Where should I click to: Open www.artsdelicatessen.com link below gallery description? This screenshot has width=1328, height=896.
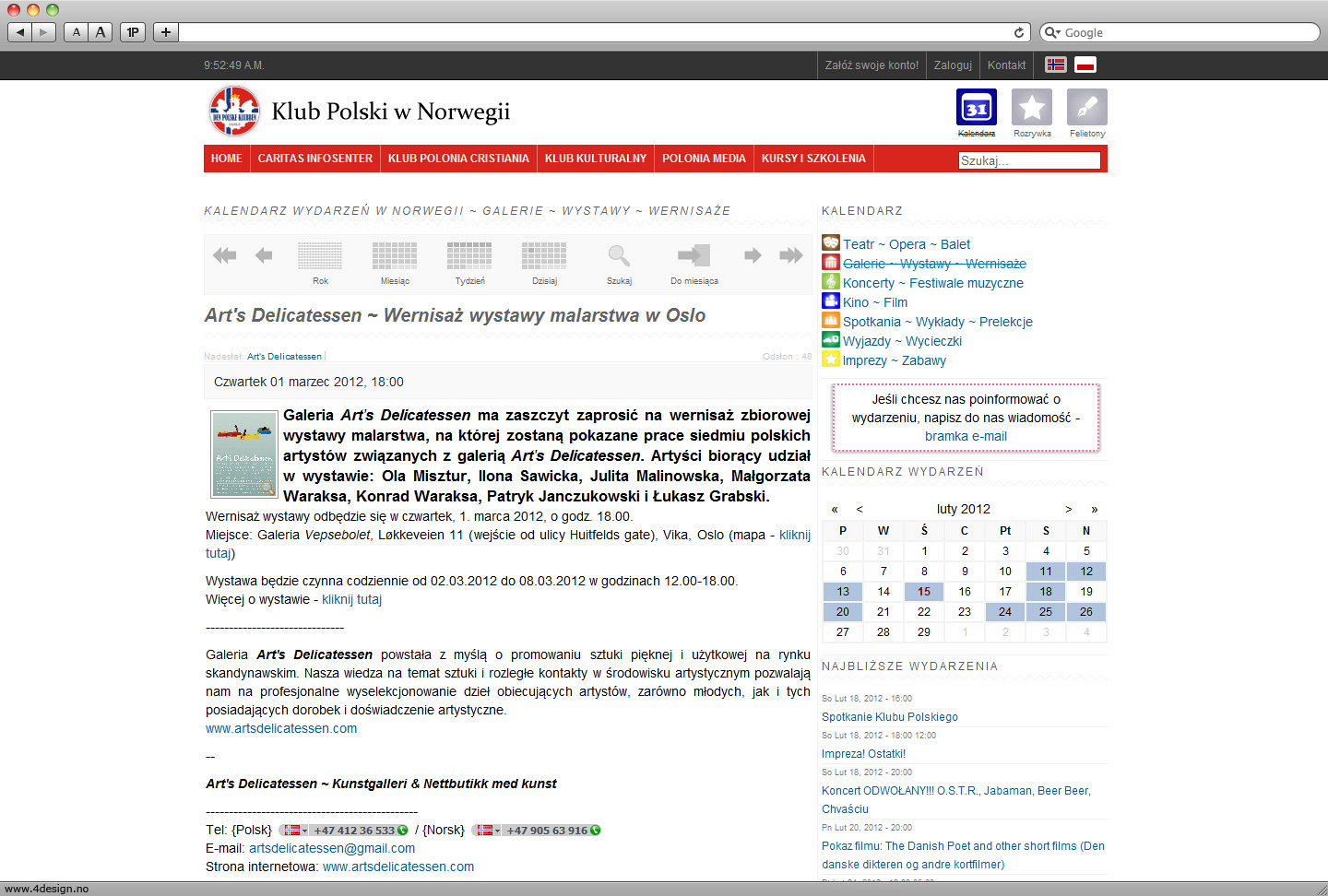point(281,728)
